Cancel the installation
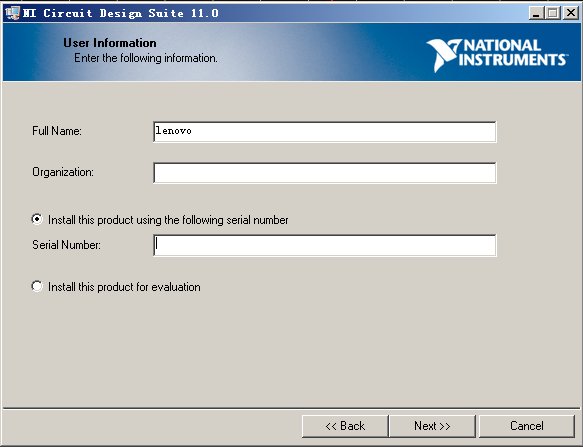Screen dimensions: 583x447 [526, 426]
